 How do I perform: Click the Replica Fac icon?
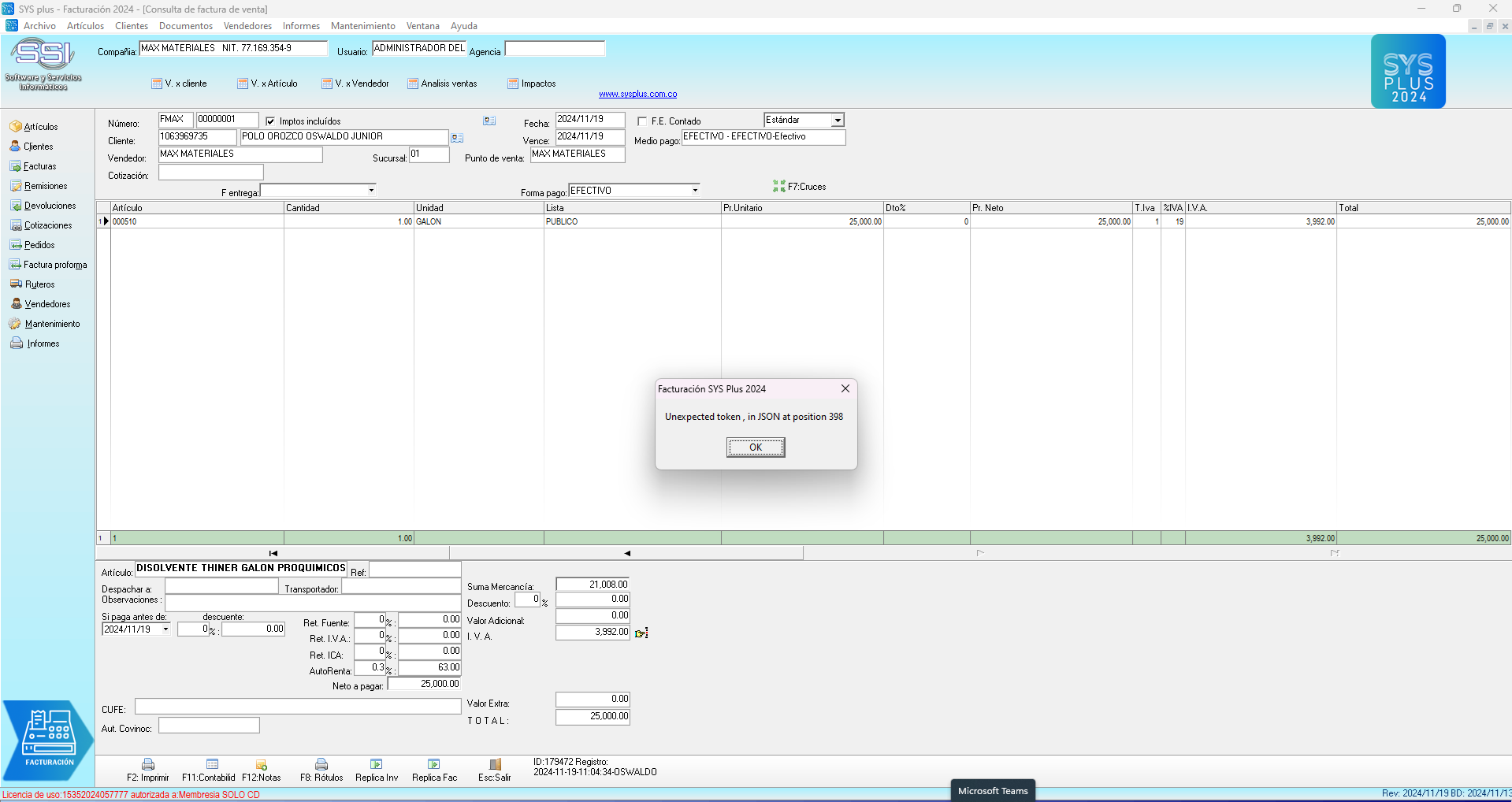(x=434, y=764)
